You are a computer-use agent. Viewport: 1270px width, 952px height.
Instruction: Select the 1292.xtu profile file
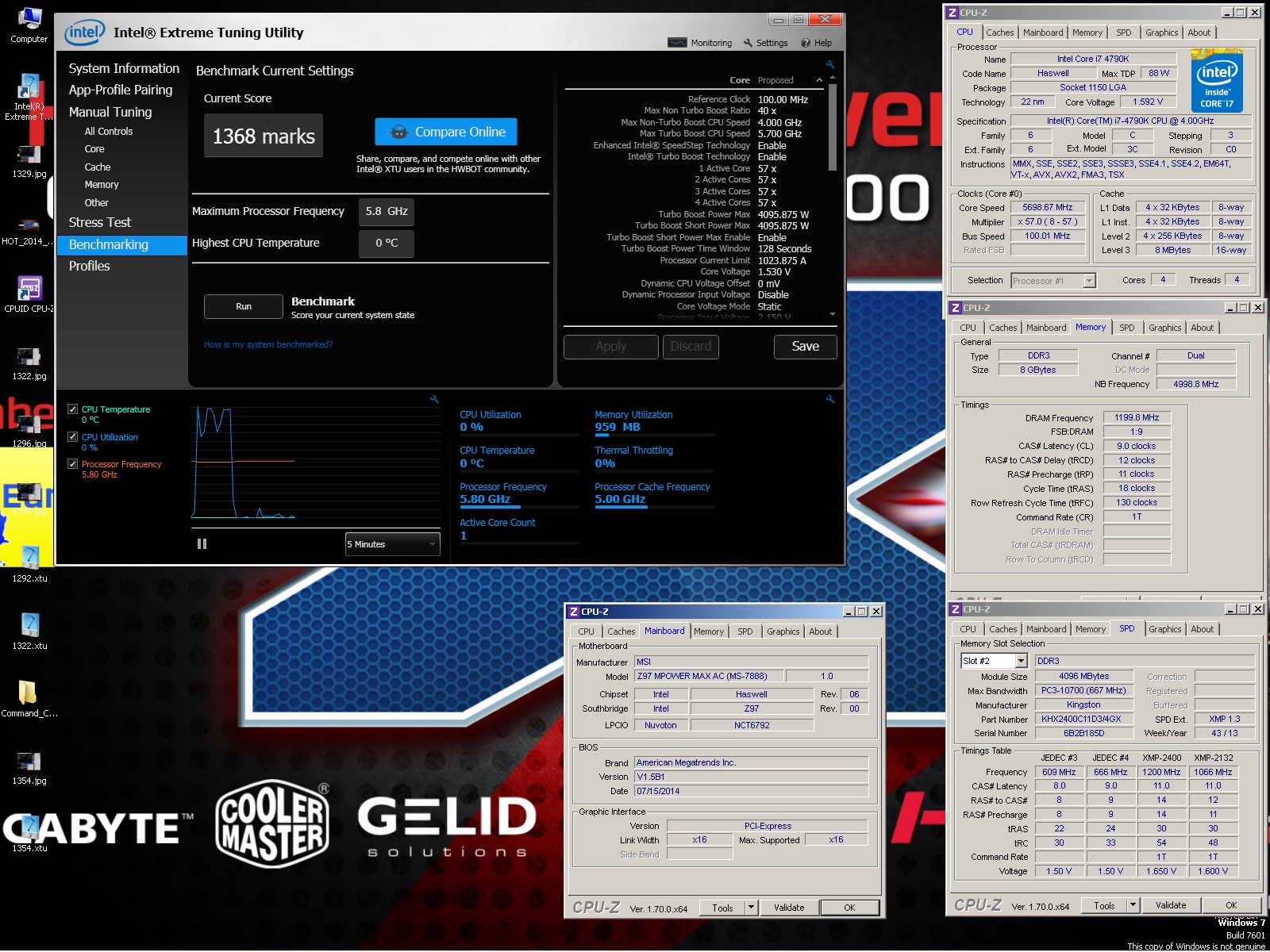(x=29, y=565)
